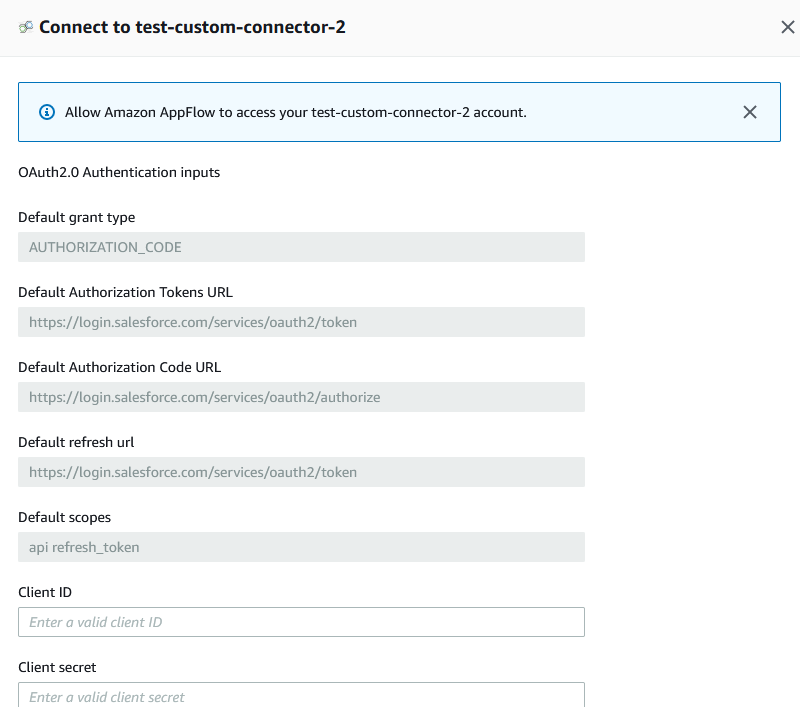Screen dimensions: 800x707
Task: Select the oauth2/authorize Code URL field
Action: [301, 397]
